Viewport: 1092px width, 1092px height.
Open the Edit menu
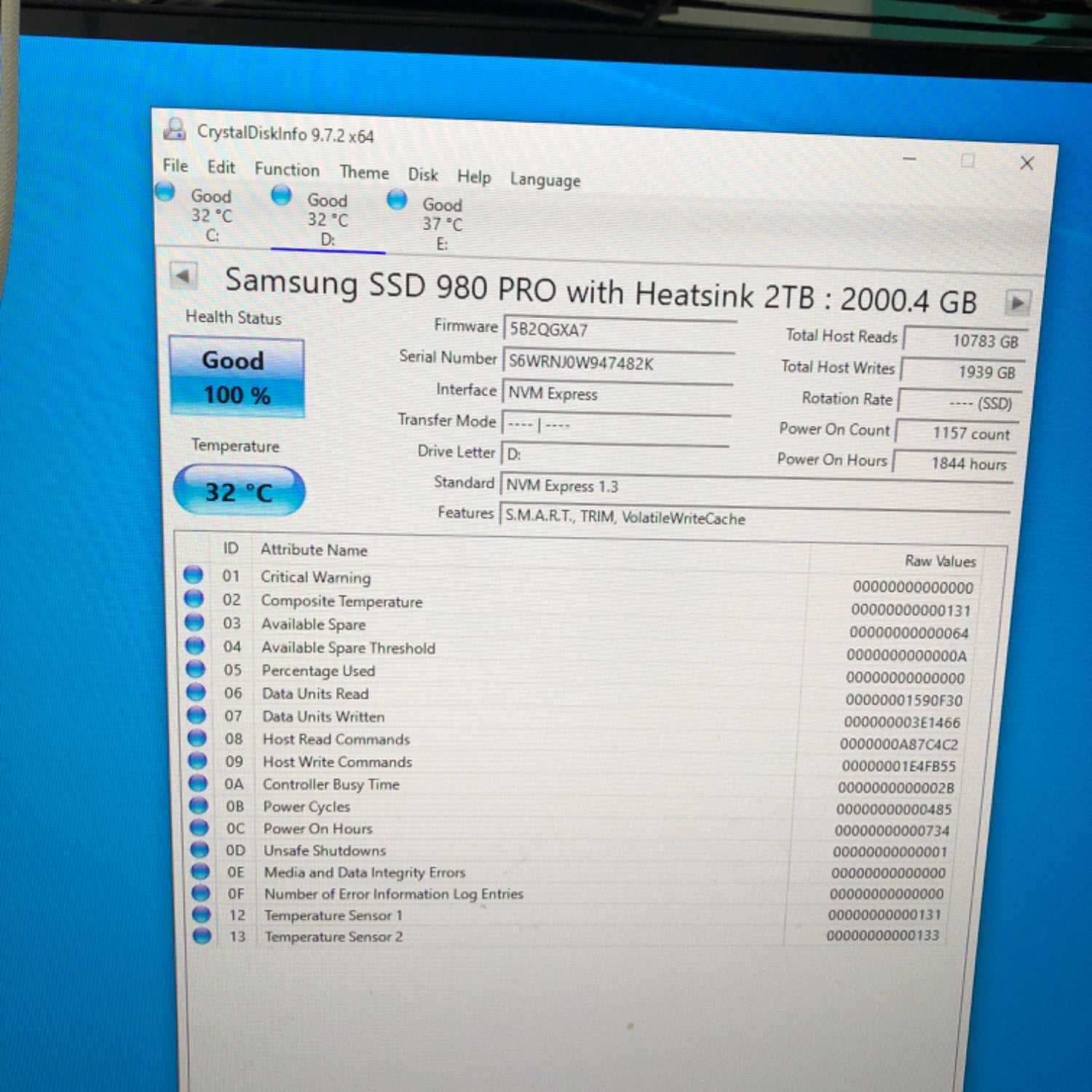pyautogui.click(x=221, y=167)
